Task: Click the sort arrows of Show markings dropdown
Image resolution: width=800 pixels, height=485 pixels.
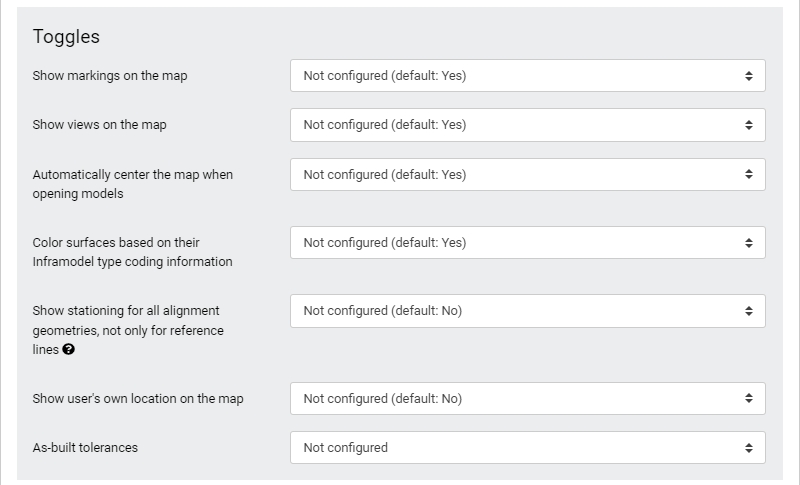Action: 748,75
